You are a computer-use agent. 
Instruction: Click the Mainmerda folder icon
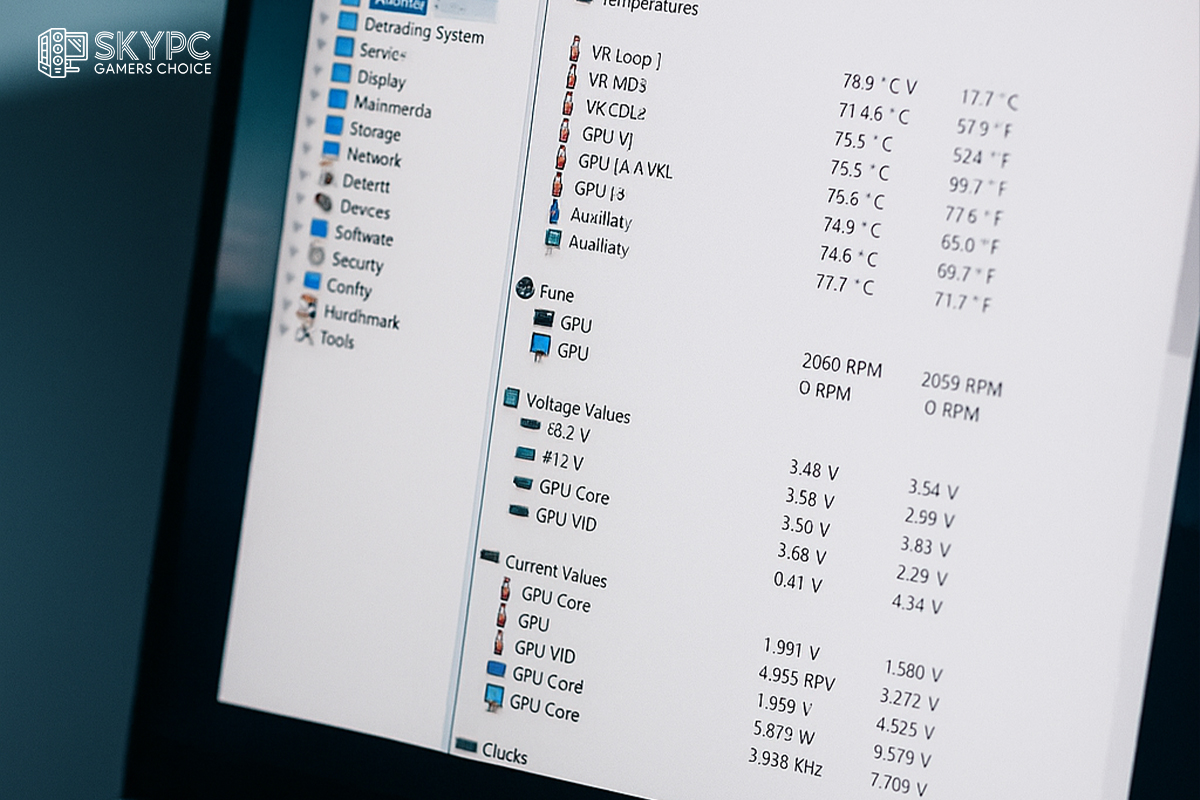[x=337, y=100]
